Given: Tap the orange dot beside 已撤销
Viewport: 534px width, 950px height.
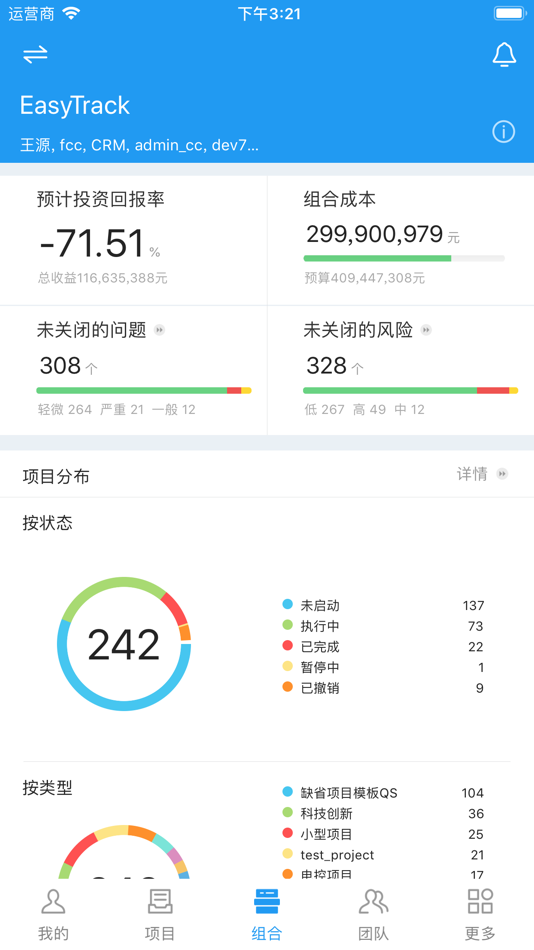Looking at the screenshot, I should pos(288,687).
